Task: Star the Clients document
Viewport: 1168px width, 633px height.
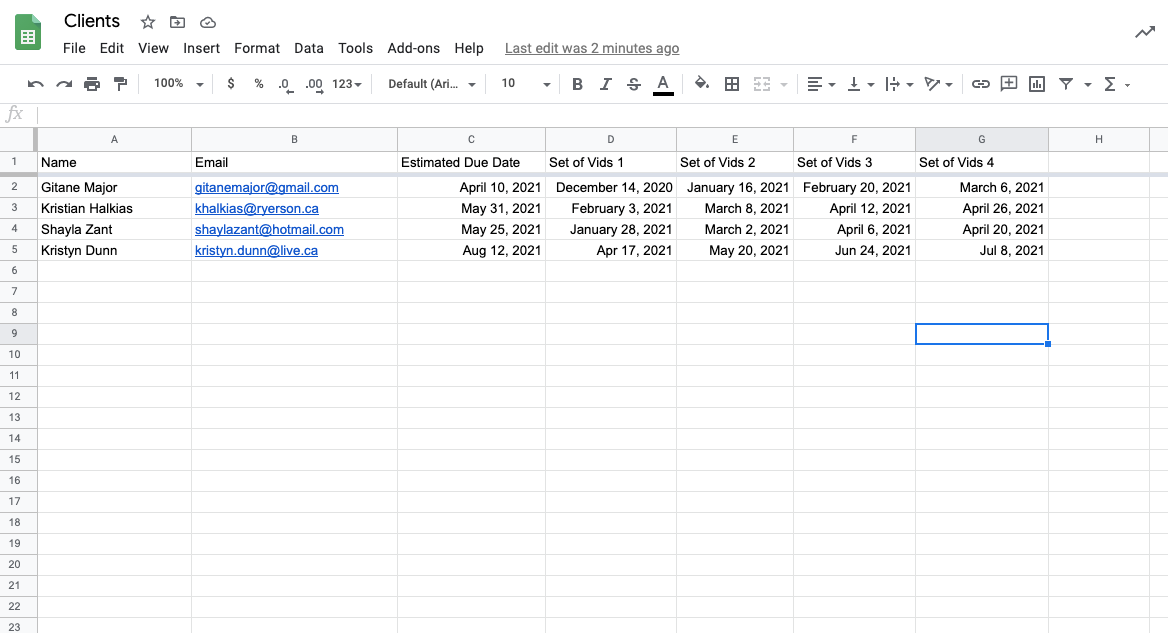Action: click(147, 22)
